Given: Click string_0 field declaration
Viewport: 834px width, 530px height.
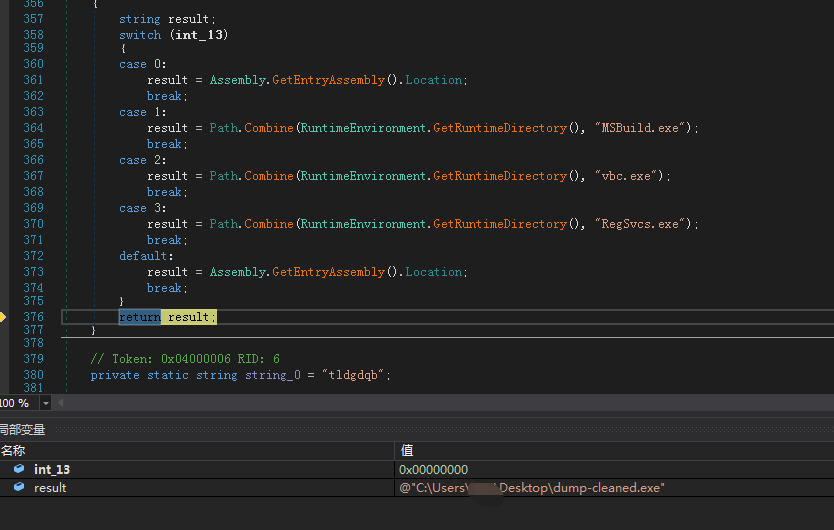Looking at the screenshot, I should [273, 375].
